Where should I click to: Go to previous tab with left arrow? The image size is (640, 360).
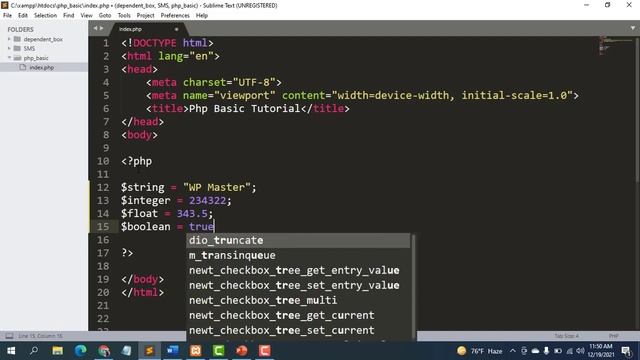[x=95, y=28]
